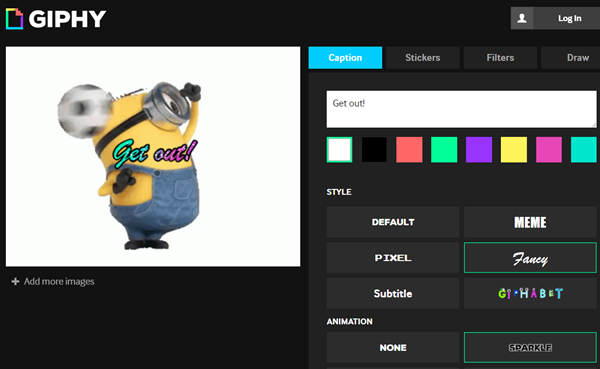Select the teal color swatch
This screenshot has width=600, height=369.
coord(584,150)
